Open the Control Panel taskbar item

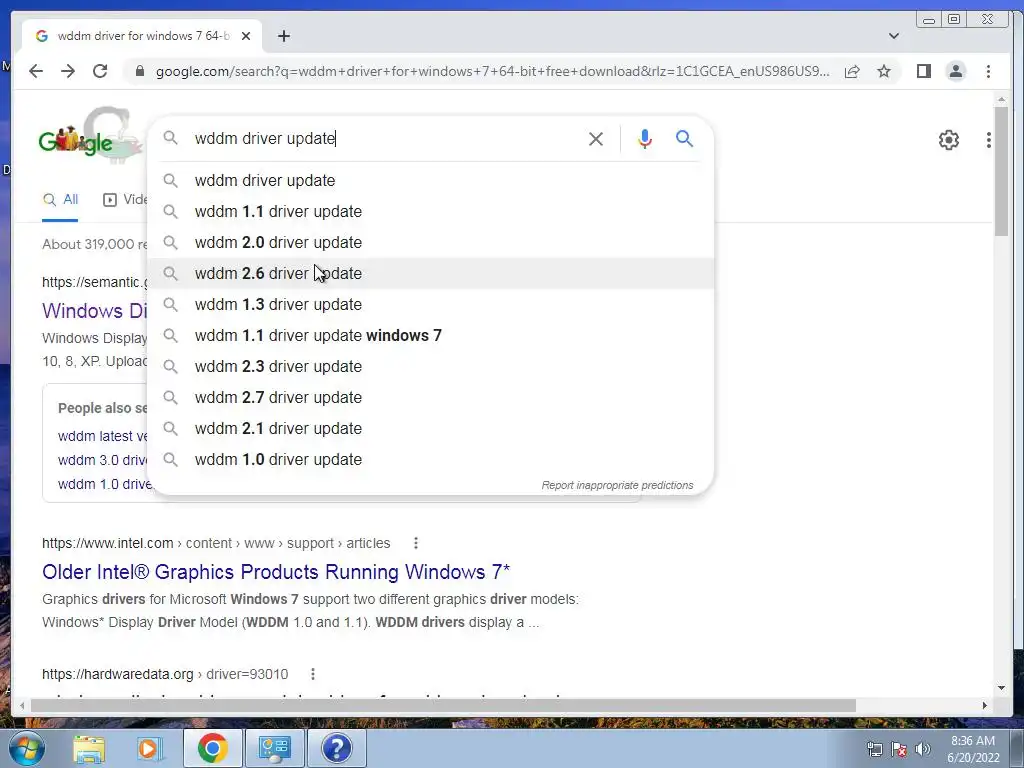point(274,748)
